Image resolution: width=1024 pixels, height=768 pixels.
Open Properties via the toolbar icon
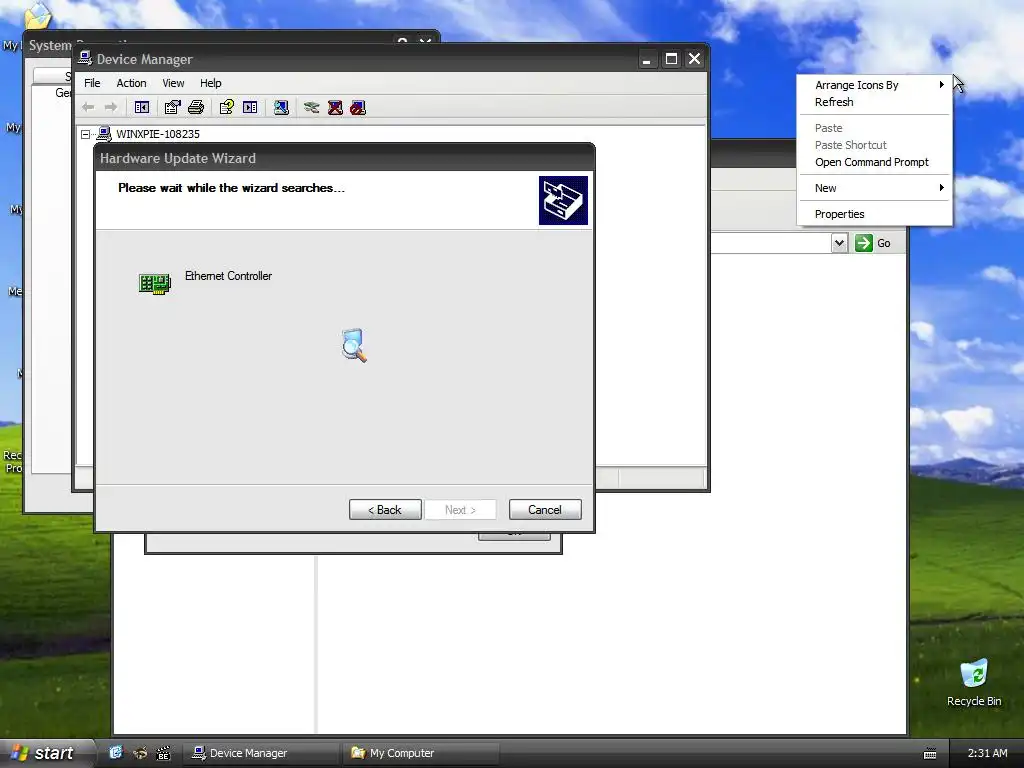(172, 107)
